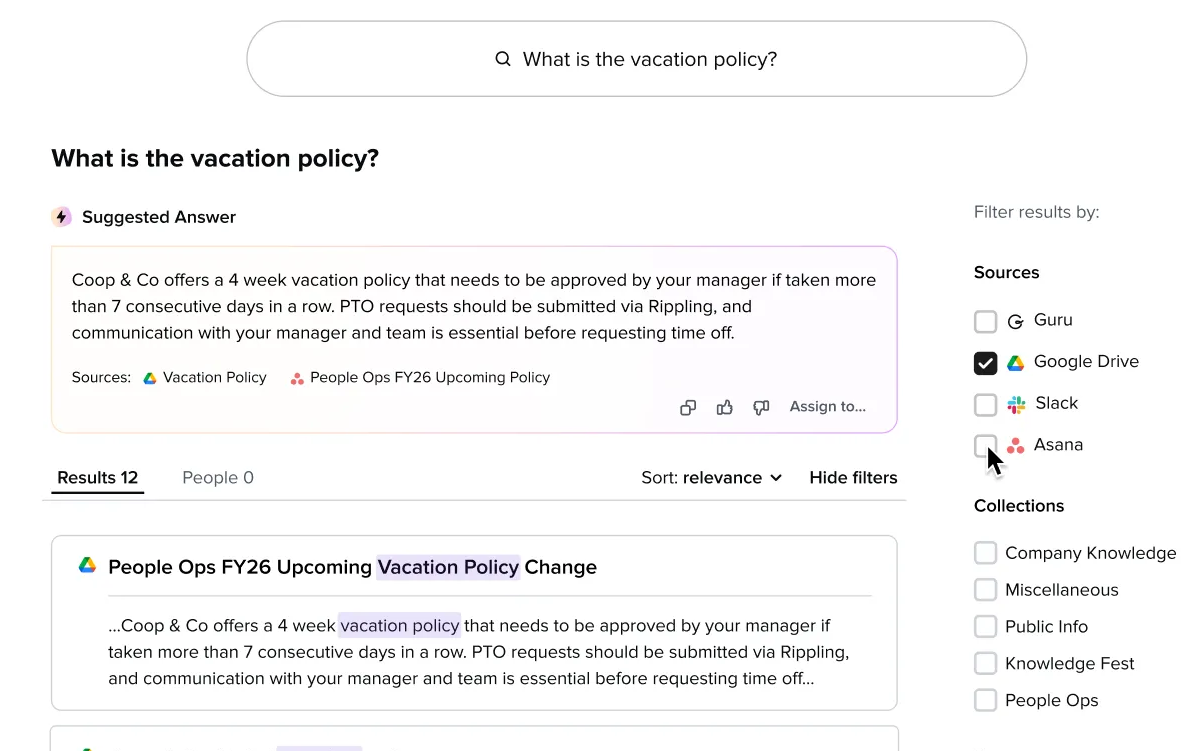The width and height of the screenshot is (1182, 751).
Task: Click the Suggested Answer lightning bolt icon
Action: click(62, 217)
